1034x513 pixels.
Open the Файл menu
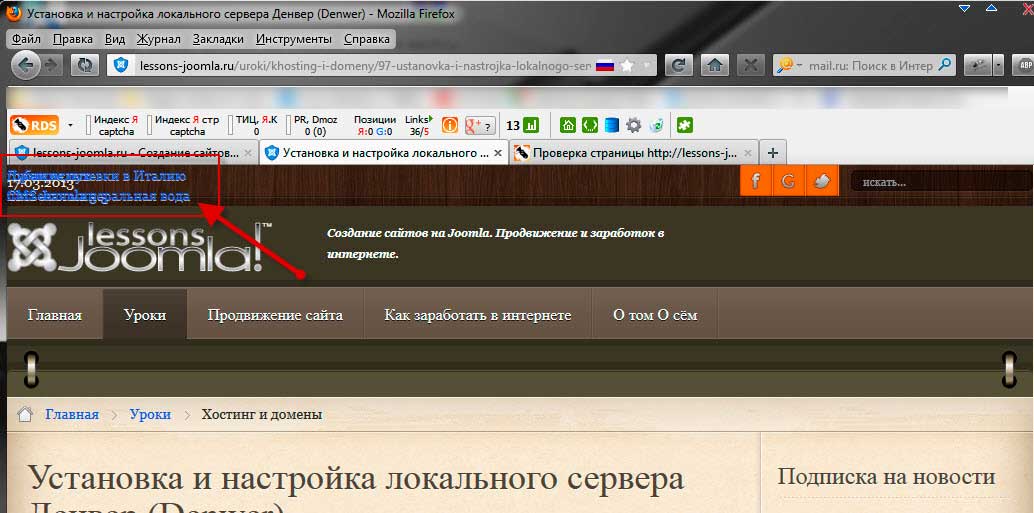26,39
